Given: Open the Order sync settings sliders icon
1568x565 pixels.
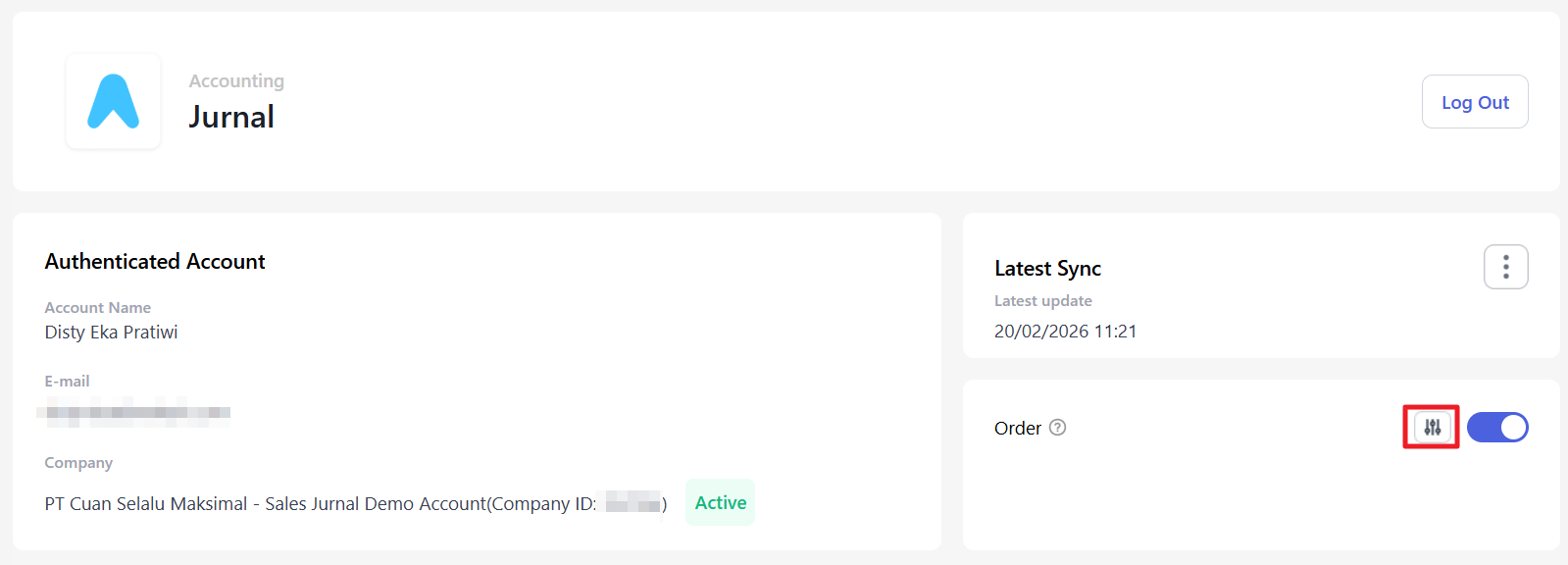Looking at the screenshot, I should (x=1432, y=428).
